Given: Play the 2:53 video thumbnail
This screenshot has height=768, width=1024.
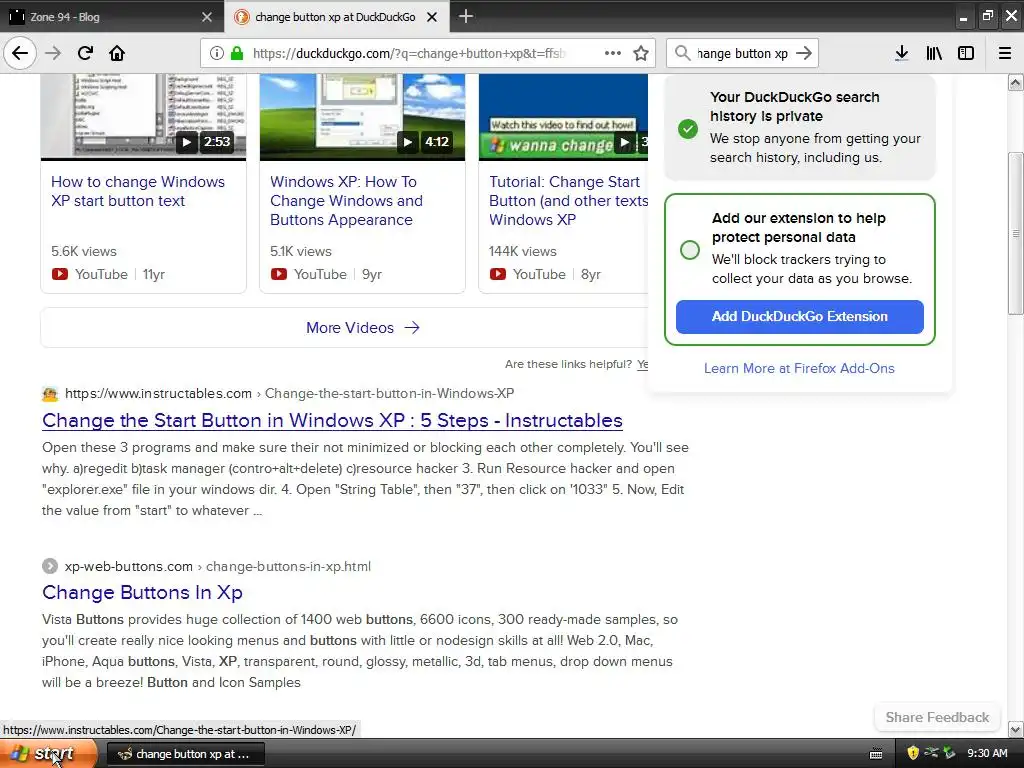Looking at the screenshot, I should [144, 116].
